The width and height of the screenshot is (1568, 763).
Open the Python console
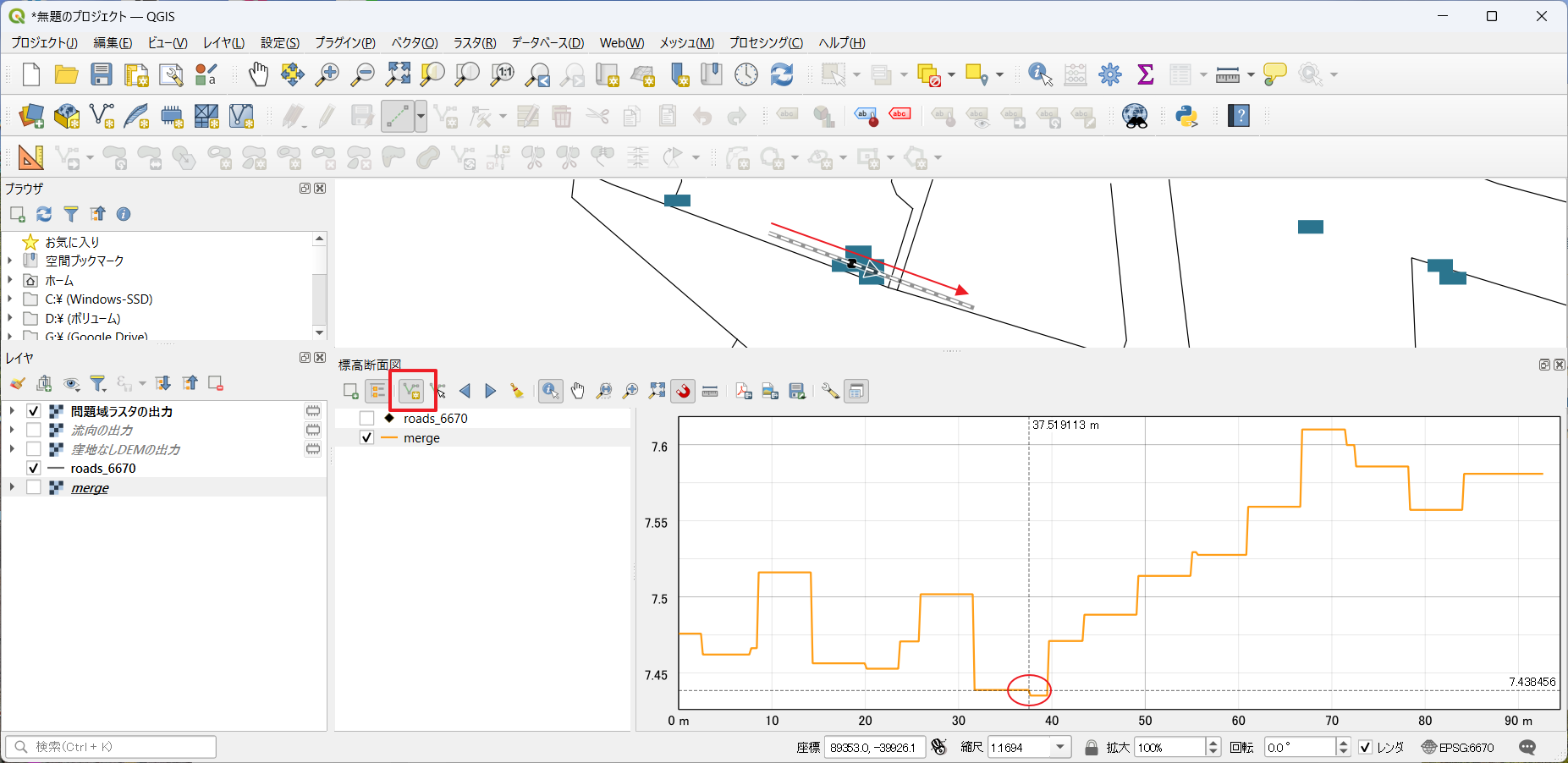[1187, 116]
